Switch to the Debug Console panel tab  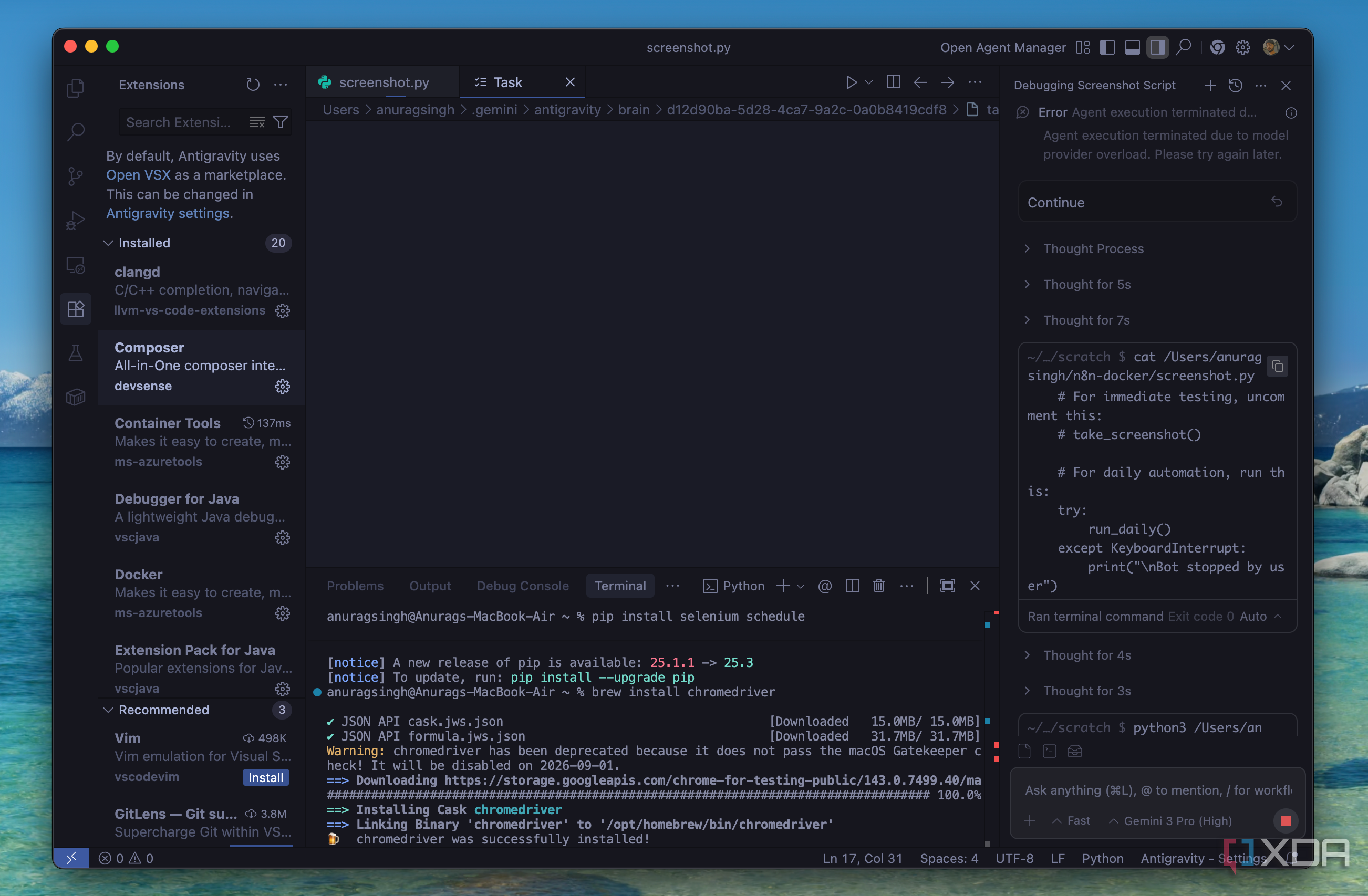tap(522, 586)
